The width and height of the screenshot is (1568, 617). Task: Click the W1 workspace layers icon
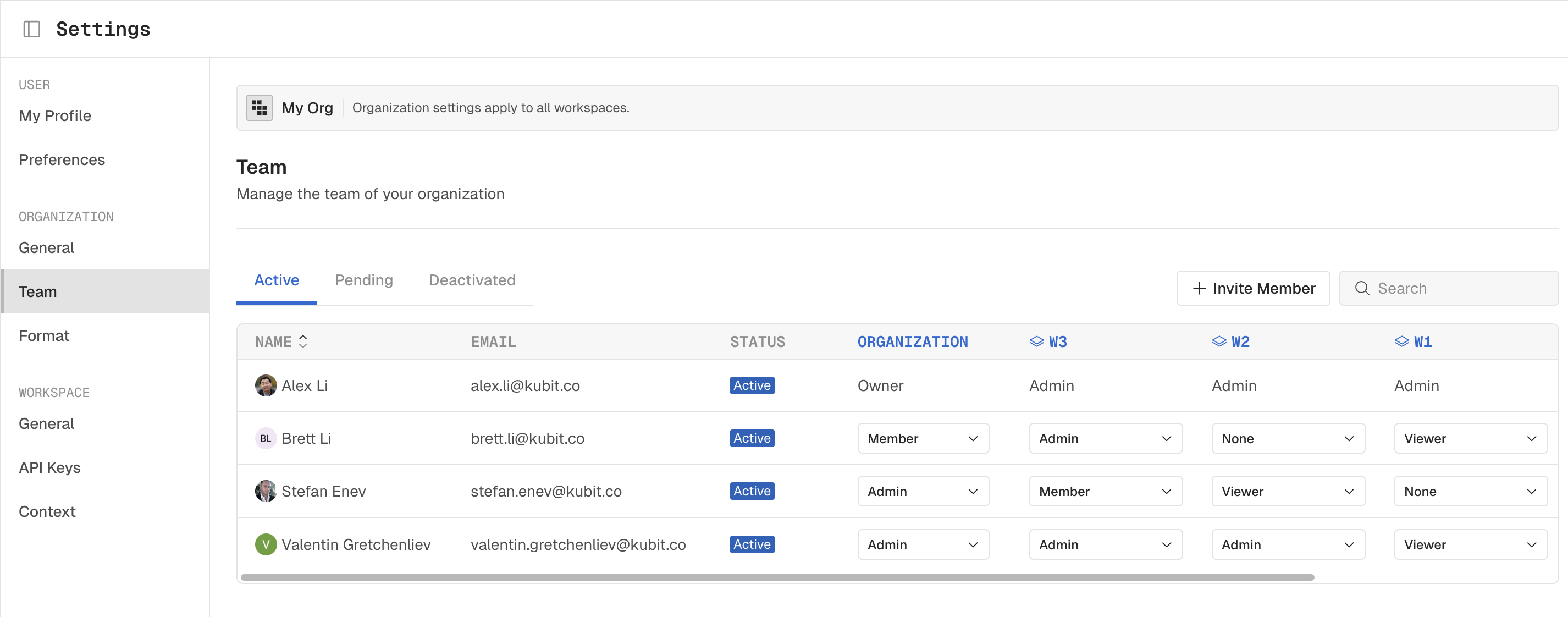(x=1401, y=341)
